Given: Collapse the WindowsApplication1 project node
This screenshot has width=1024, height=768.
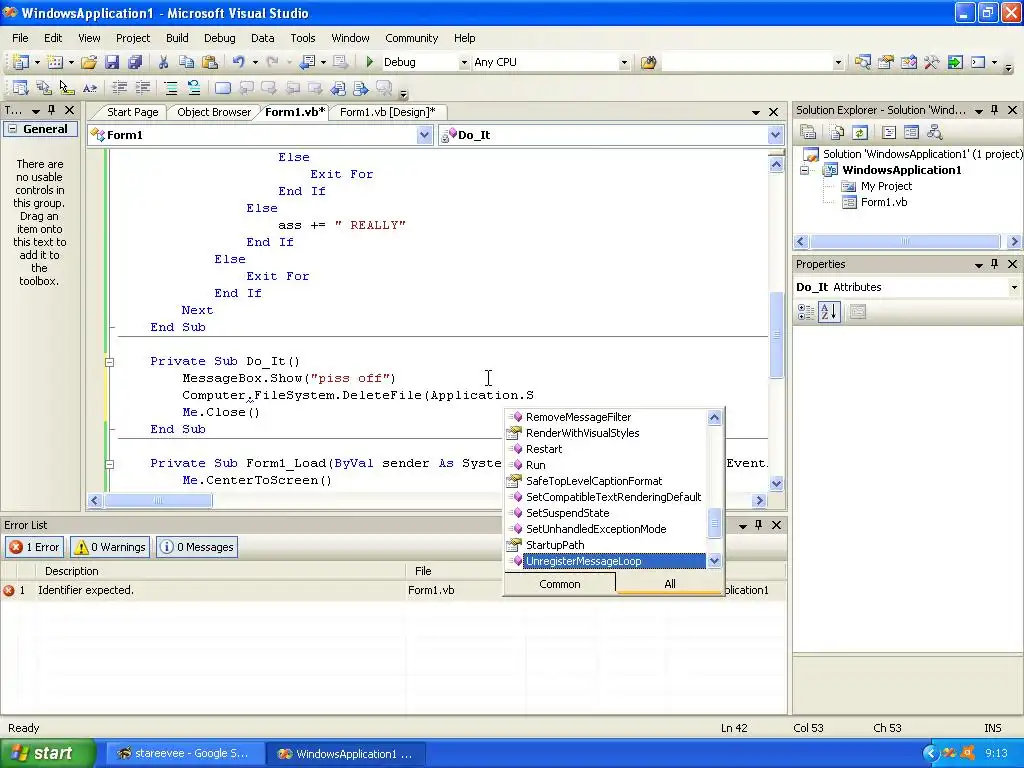Looking at the screenshot, I should pos(805,170).
